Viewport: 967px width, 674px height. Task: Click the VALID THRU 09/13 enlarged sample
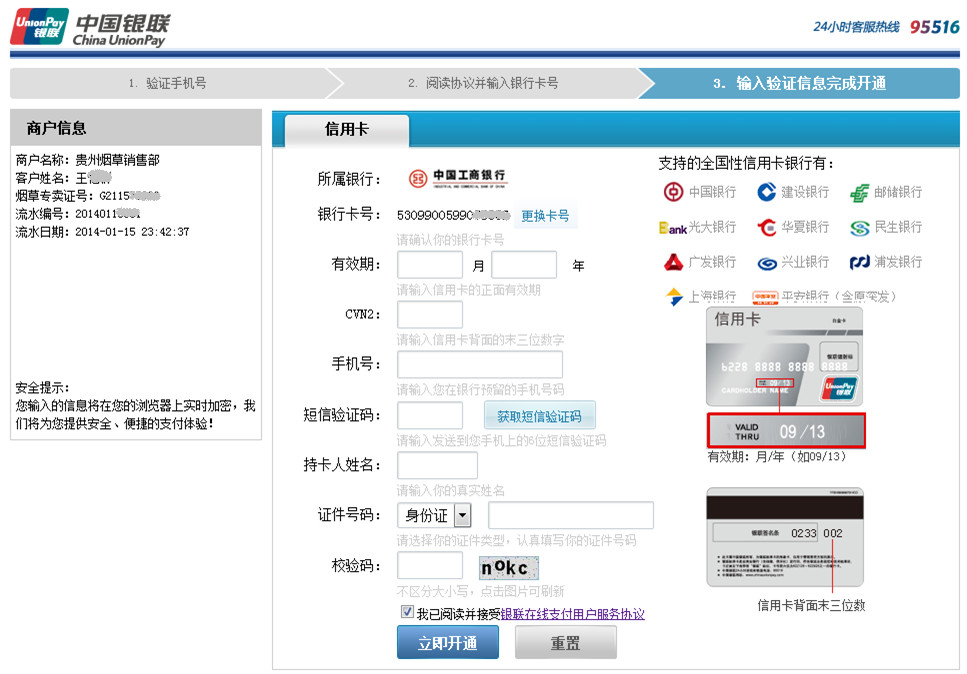(x=786, y=430)
